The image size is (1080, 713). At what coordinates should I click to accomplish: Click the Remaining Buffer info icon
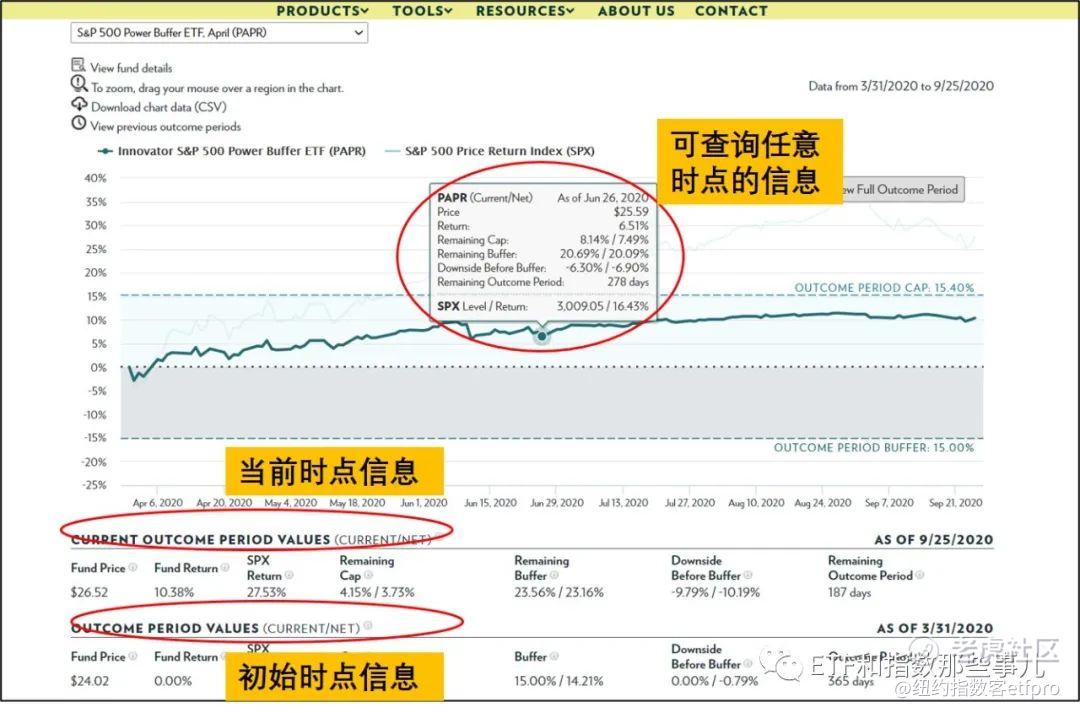point(554,575)
